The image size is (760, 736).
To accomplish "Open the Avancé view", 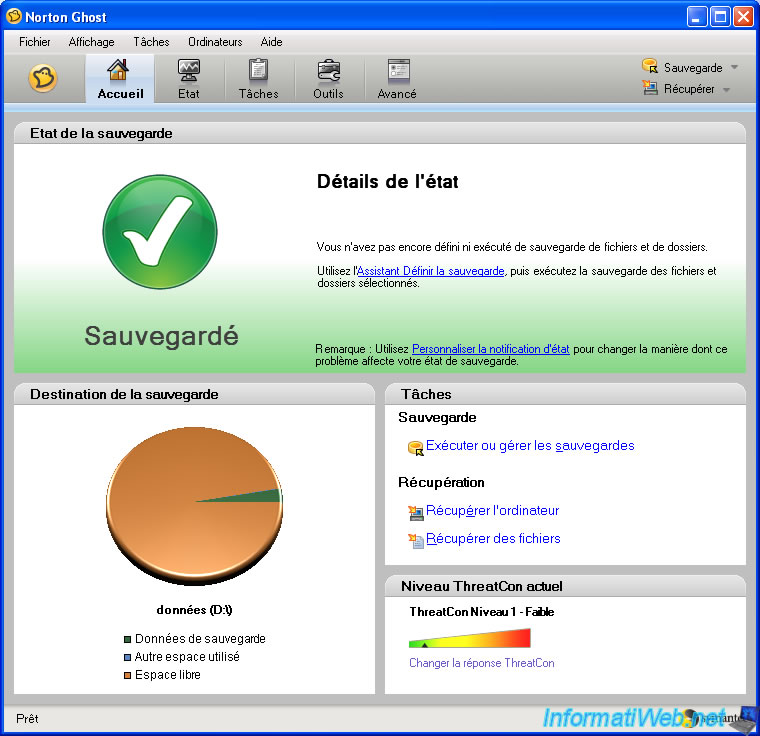I will (397, 79).
